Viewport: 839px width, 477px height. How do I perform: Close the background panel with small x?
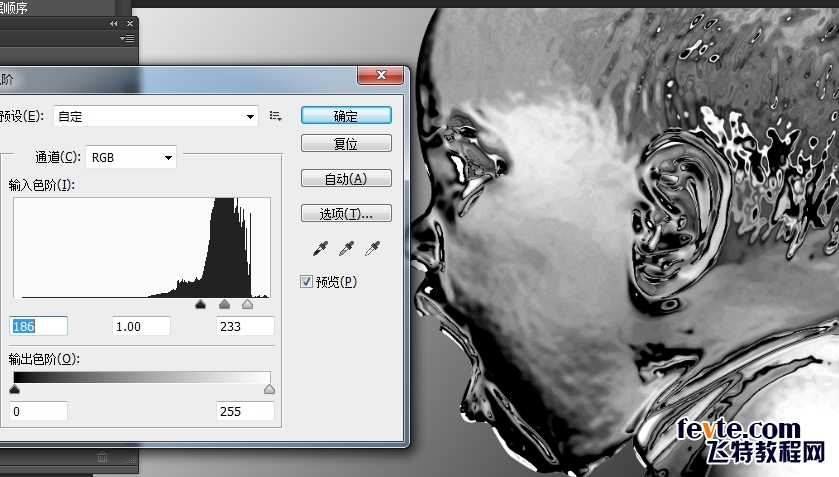[129, 24]
